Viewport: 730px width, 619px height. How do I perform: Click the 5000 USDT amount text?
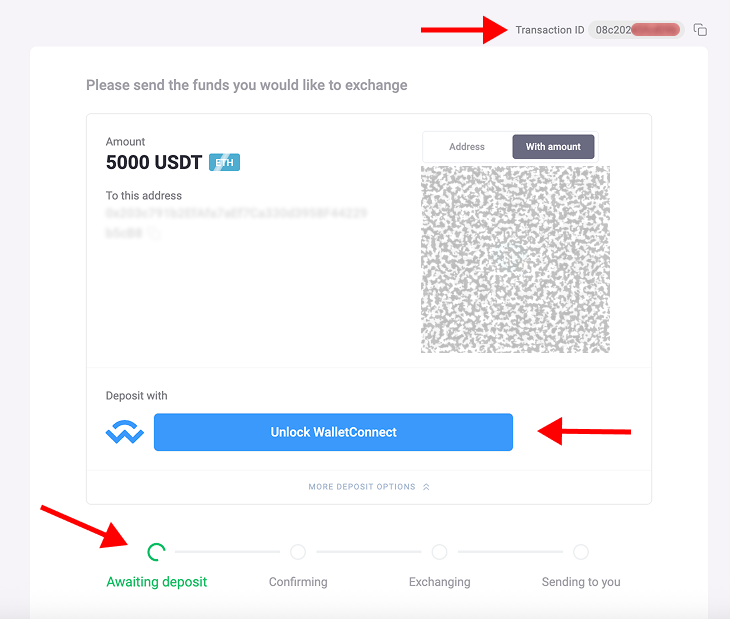154,162
